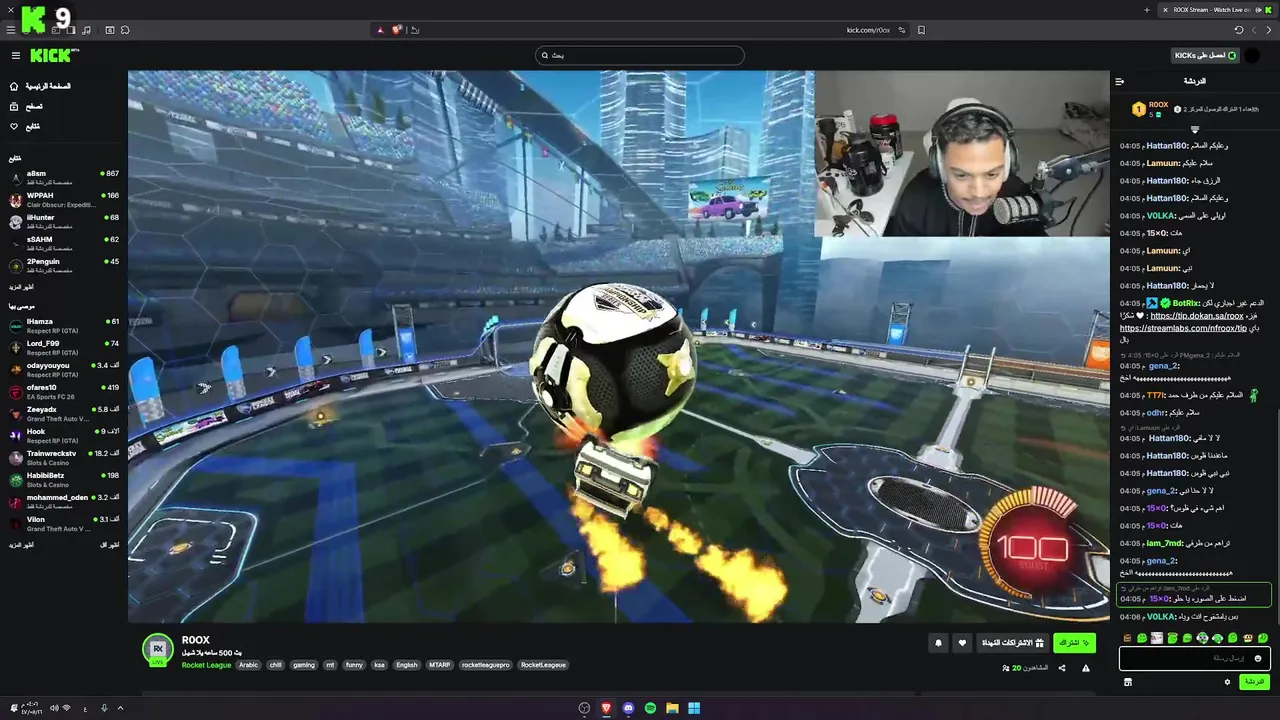Open the Following heart sidebar item
Image resolution: width=1280 pixels, height=720 pixels.
tap(26, 126)
